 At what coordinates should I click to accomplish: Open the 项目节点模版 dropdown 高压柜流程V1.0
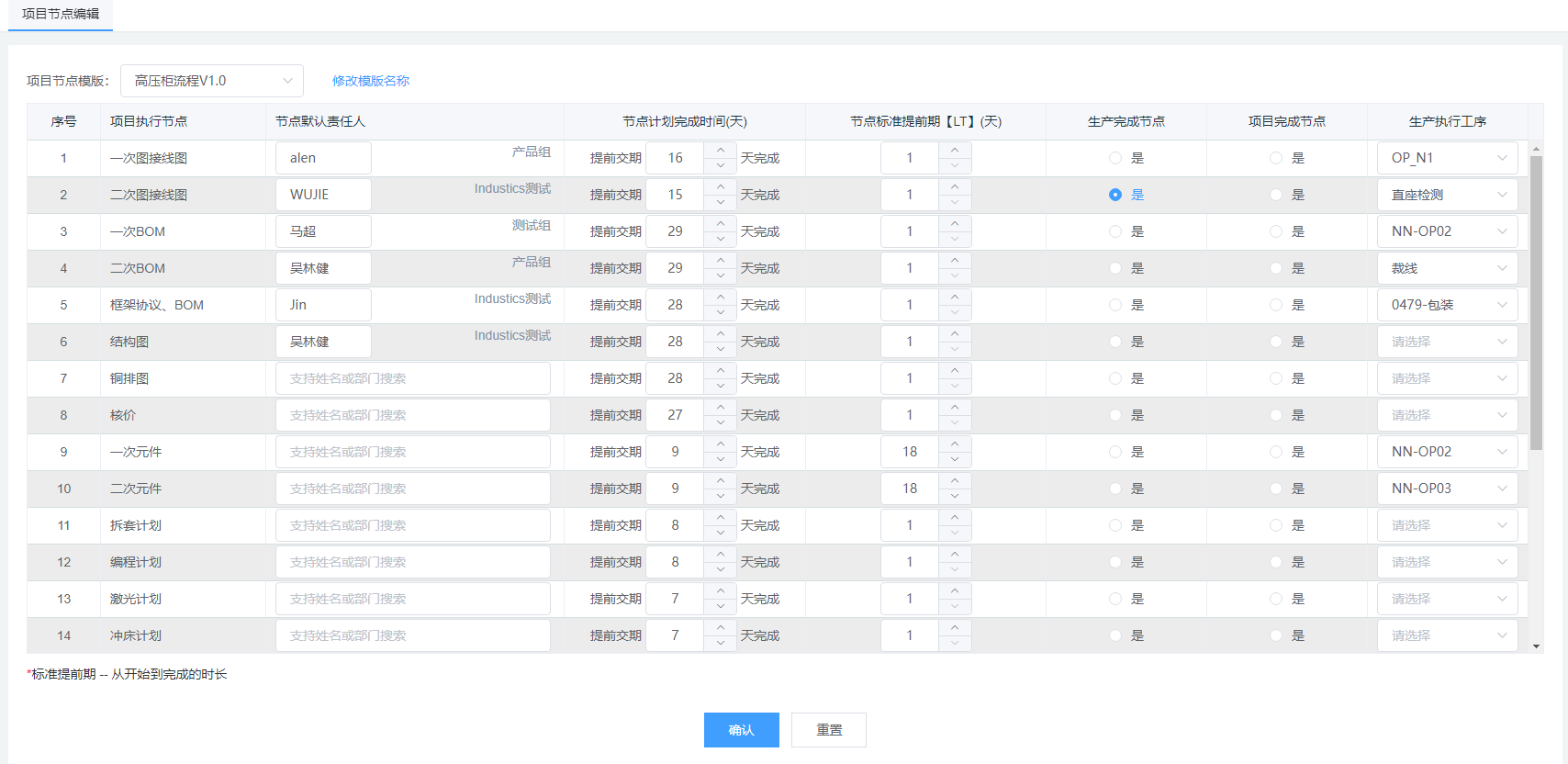[x=212, y=81]
